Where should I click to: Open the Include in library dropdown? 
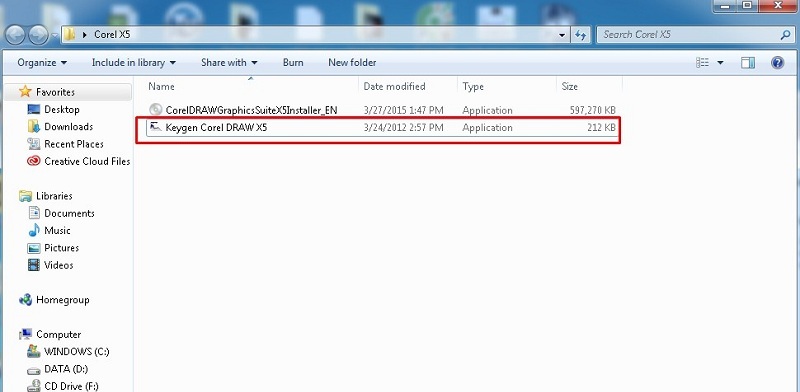tap(134, 62)
